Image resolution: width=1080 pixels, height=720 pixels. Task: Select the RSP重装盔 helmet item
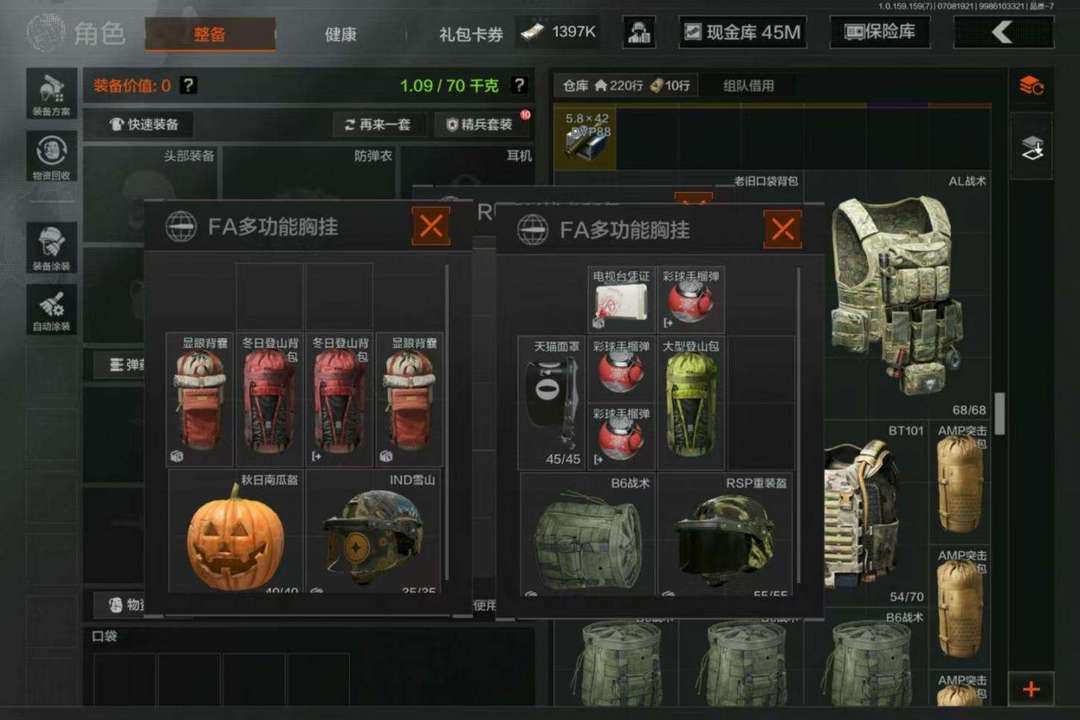click(x=725, y=535)
